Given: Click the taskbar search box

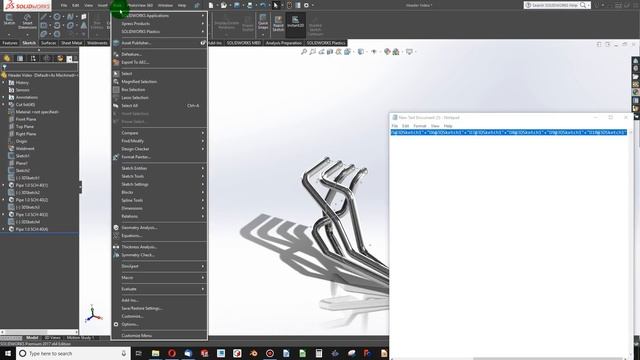Looking at the screenshot, I should [73, 353].
